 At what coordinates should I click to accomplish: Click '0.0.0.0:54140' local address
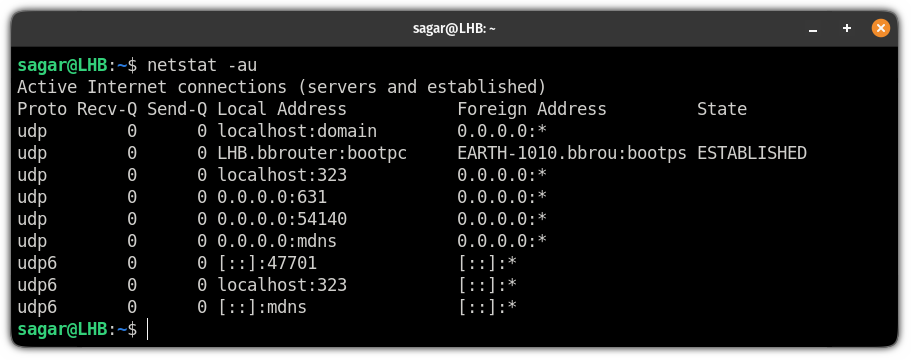click(x=282, y=219)
